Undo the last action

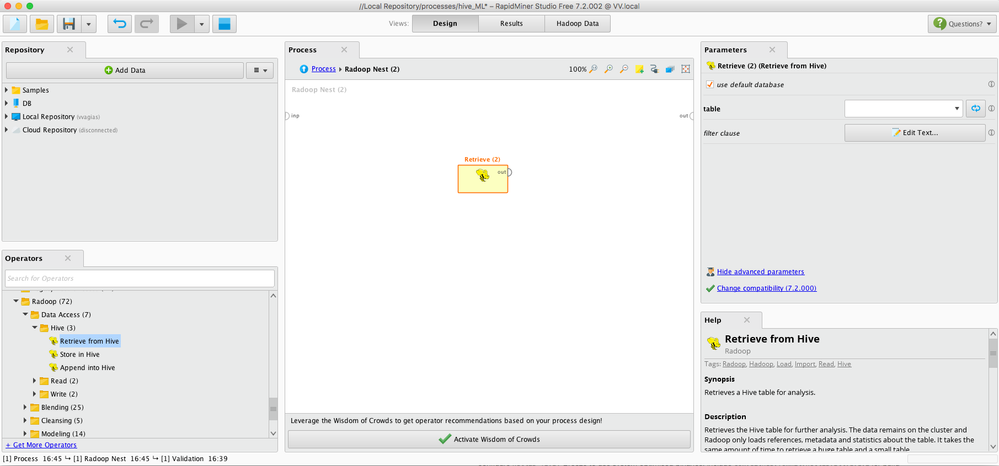pyautogui.click(x=119, y=24)
